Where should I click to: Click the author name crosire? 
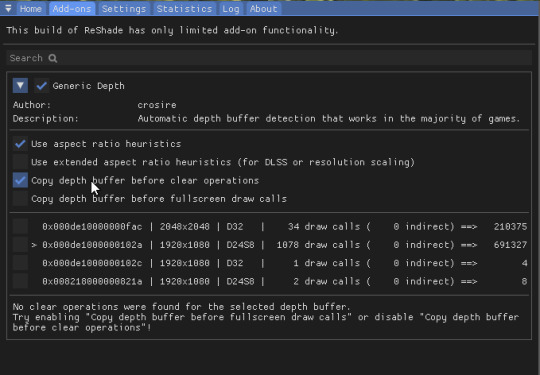coord(157,105)
